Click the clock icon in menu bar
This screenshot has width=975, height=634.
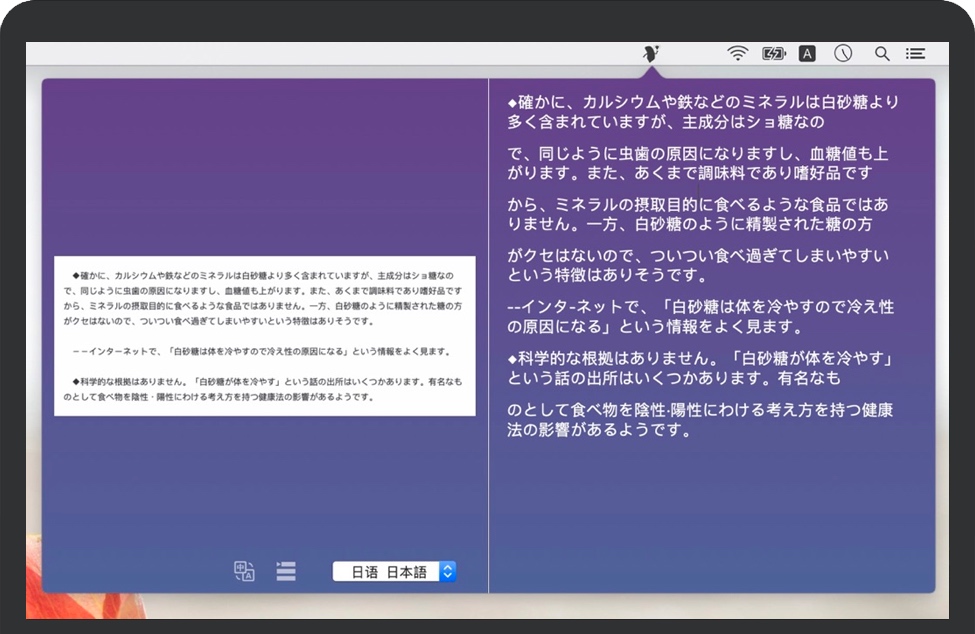tap(843, 54)
